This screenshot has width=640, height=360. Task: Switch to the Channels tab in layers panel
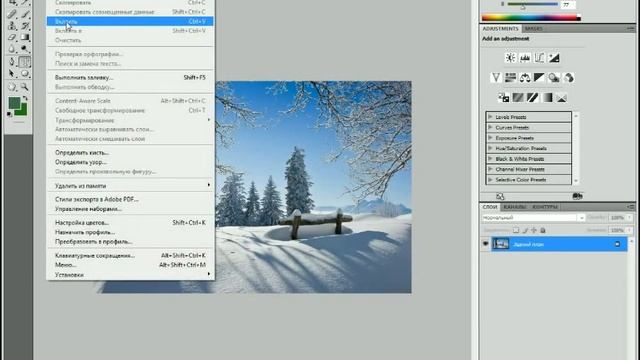514,207
